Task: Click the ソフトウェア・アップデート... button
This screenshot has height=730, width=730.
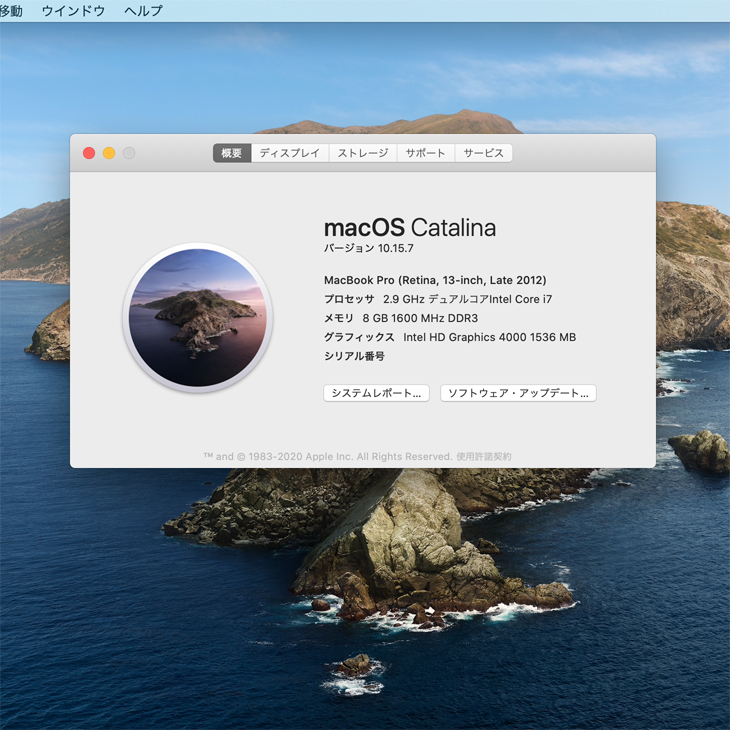Action: tap(518, 394)
